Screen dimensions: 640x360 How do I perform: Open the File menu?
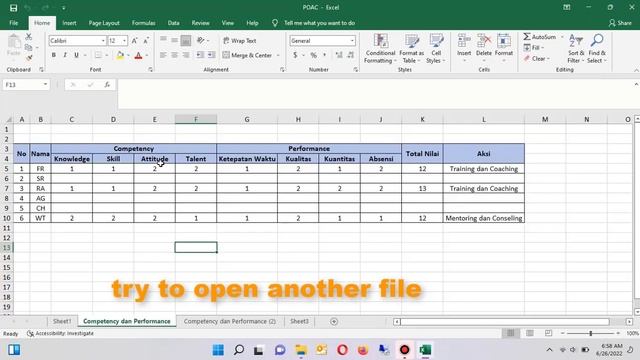(13, 23)
